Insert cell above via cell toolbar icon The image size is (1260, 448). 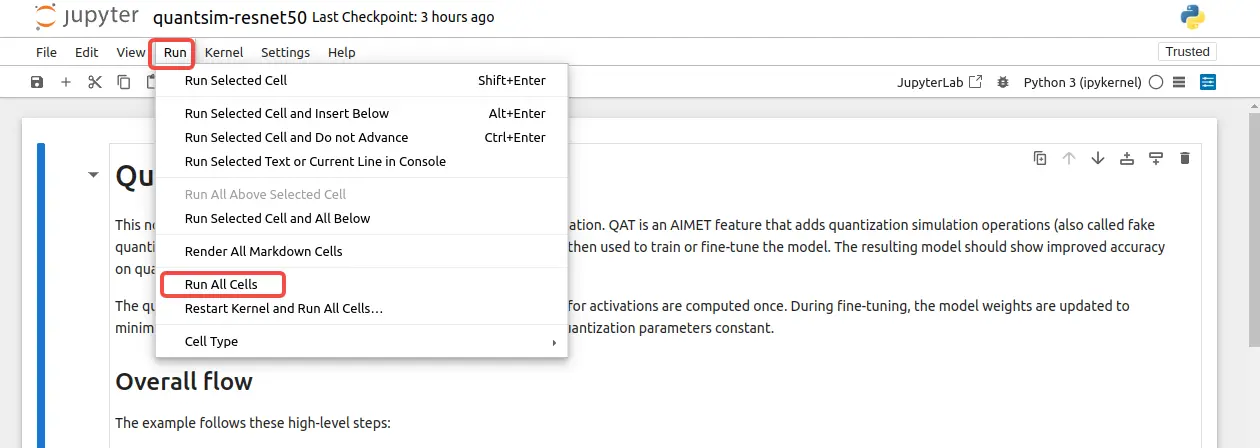pyautogui.click(x=1127, y=158)
